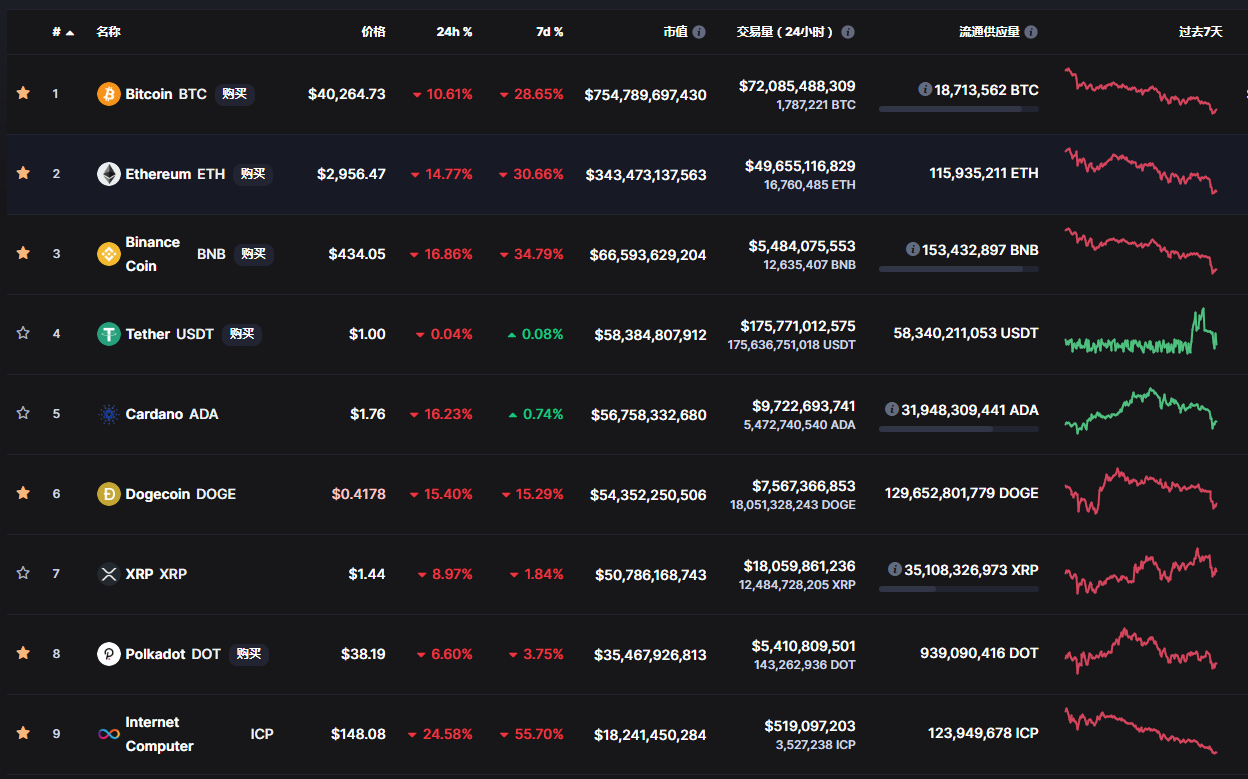
Task: Click XRP market cap $50,786,168,743
Action: coord(650,574)
